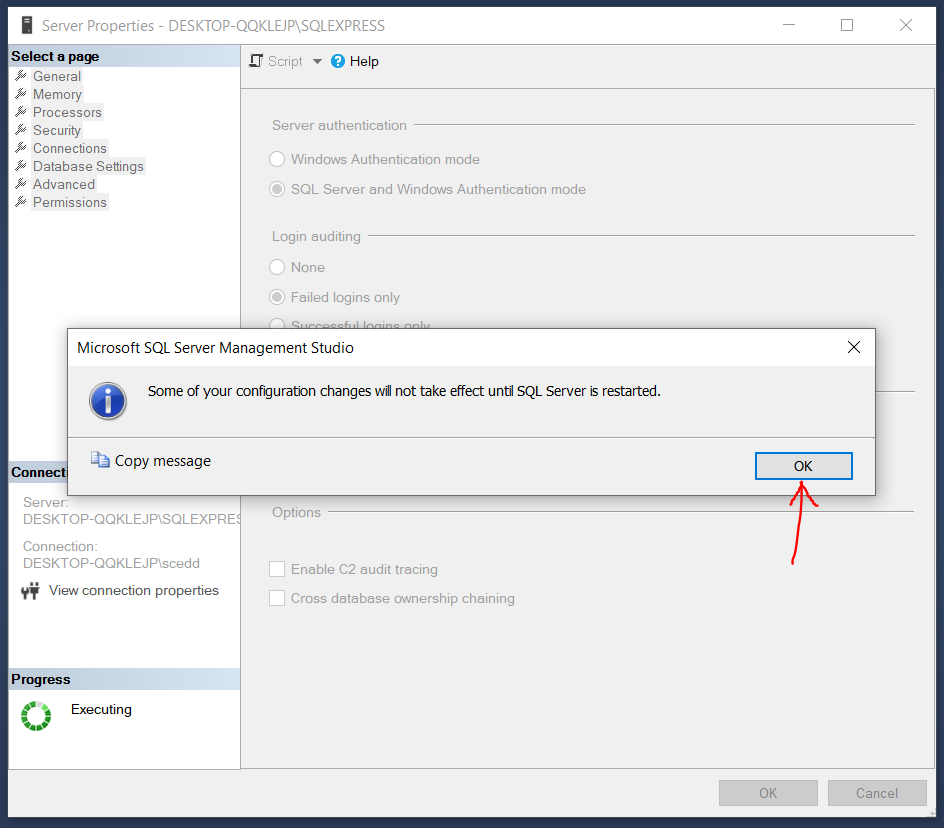This screenshot has height=828, width=944.
Task: Click the Options group label
Action: pyautogui.click(x=296, y=512)
